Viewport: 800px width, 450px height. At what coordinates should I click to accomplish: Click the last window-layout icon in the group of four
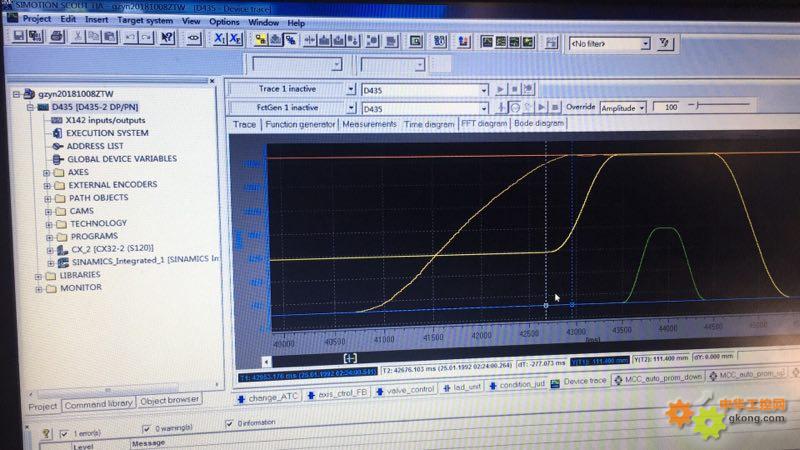528,42
